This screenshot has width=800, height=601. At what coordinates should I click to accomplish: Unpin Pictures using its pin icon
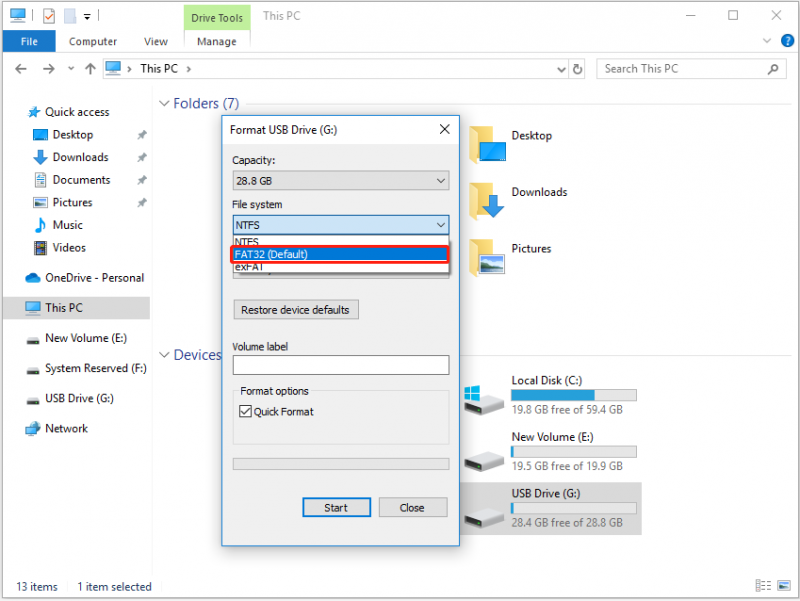142,203
